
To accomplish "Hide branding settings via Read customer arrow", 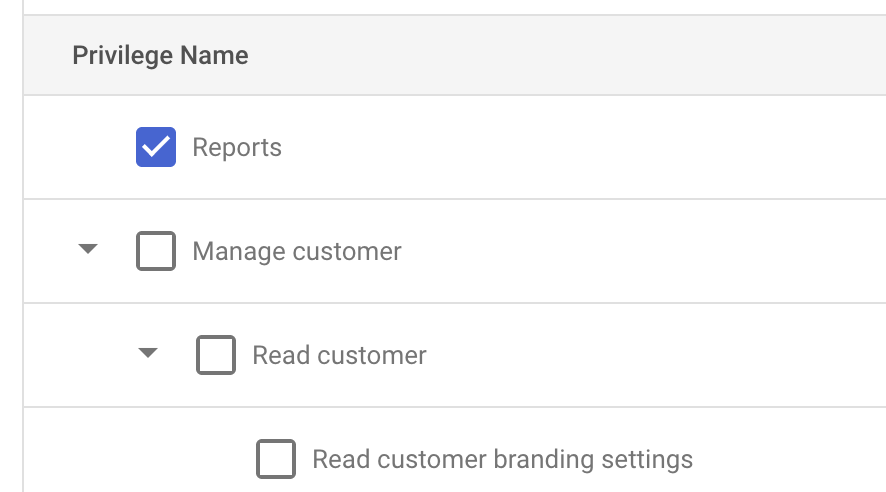I will point(148,353).
